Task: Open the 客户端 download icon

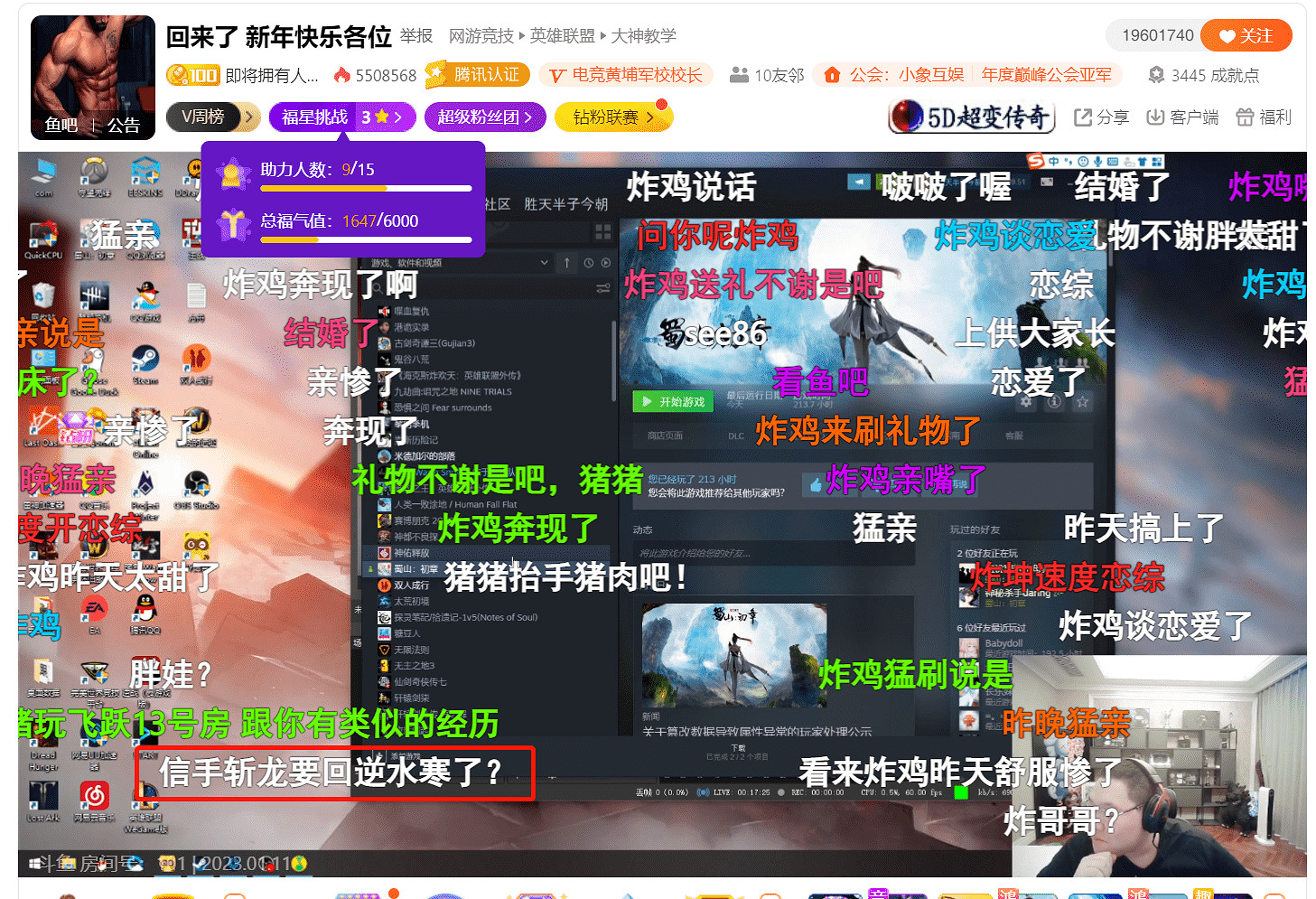Action: tap(1155, 117)
